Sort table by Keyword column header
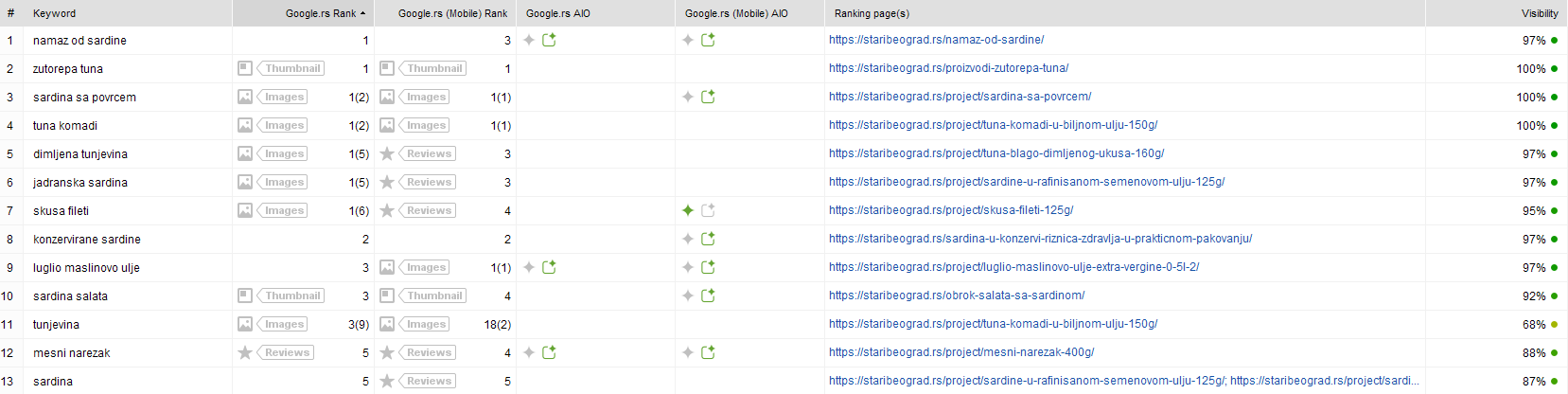The height and width of the screenshot is (394, 1568). pos(54,13)
